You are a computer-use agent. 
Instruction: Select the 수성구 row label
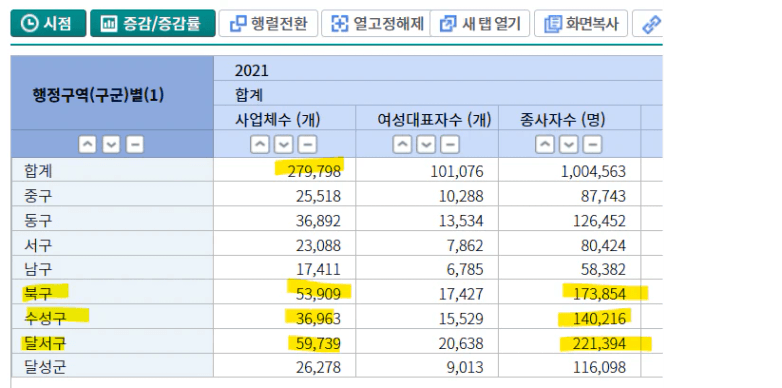(x=45, y=318)
